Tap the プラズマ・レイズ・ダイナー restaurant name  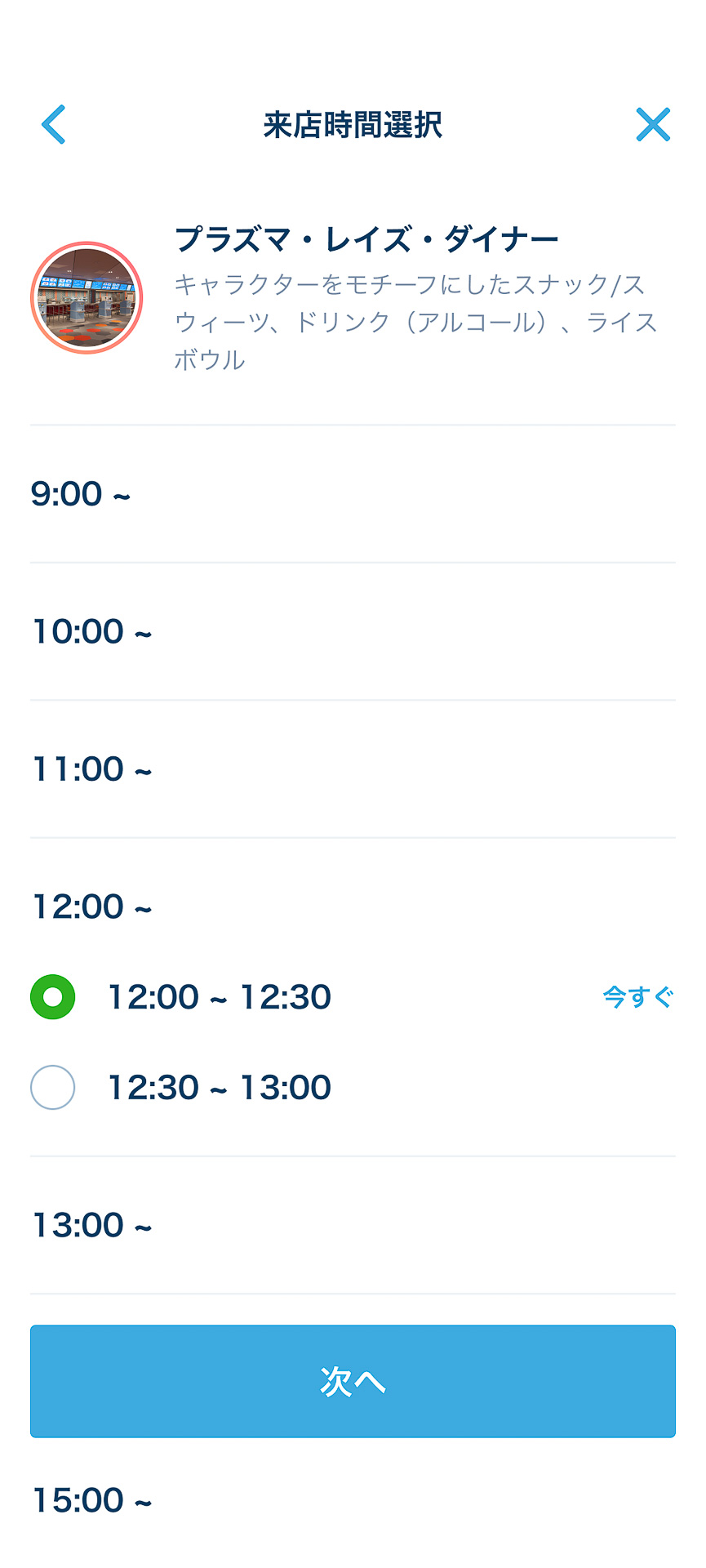366,240
